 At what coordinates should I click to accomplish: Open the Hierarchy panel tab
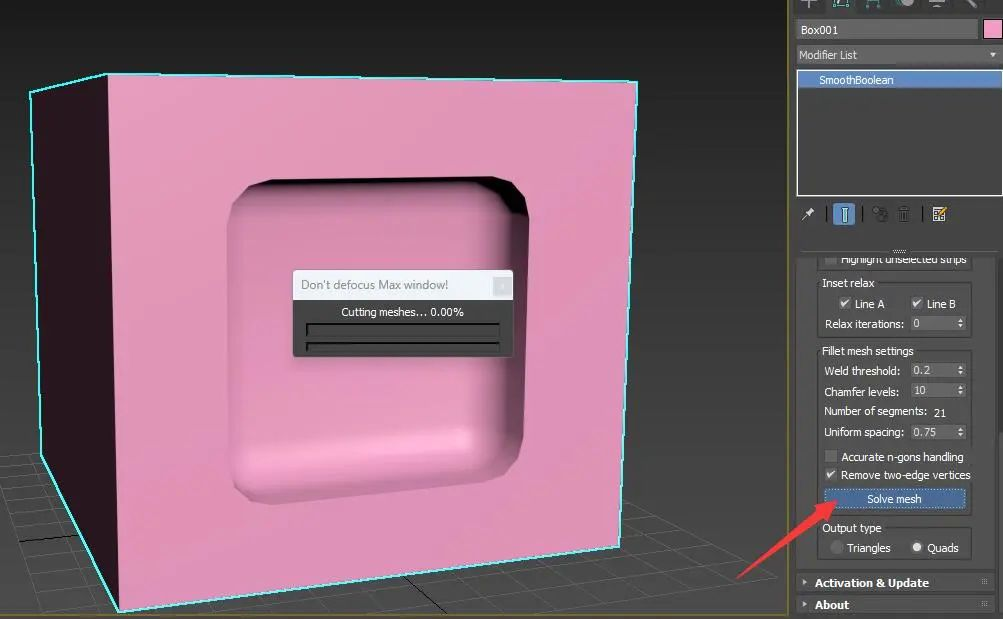point(873,4)
